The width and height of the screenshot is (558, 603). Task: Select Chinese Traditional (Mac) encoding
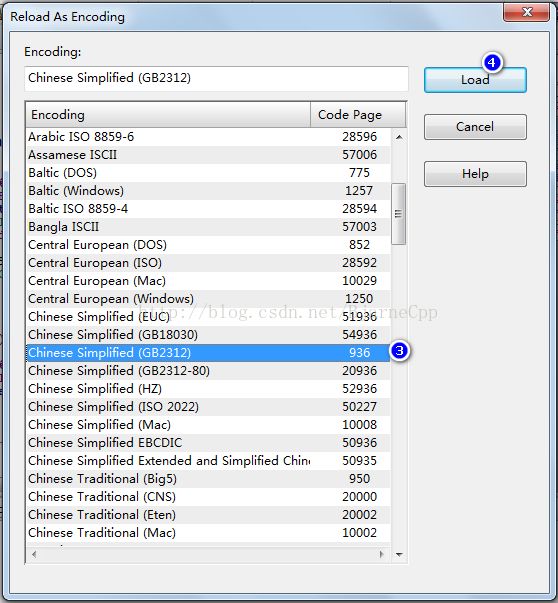tap(208, 533)
